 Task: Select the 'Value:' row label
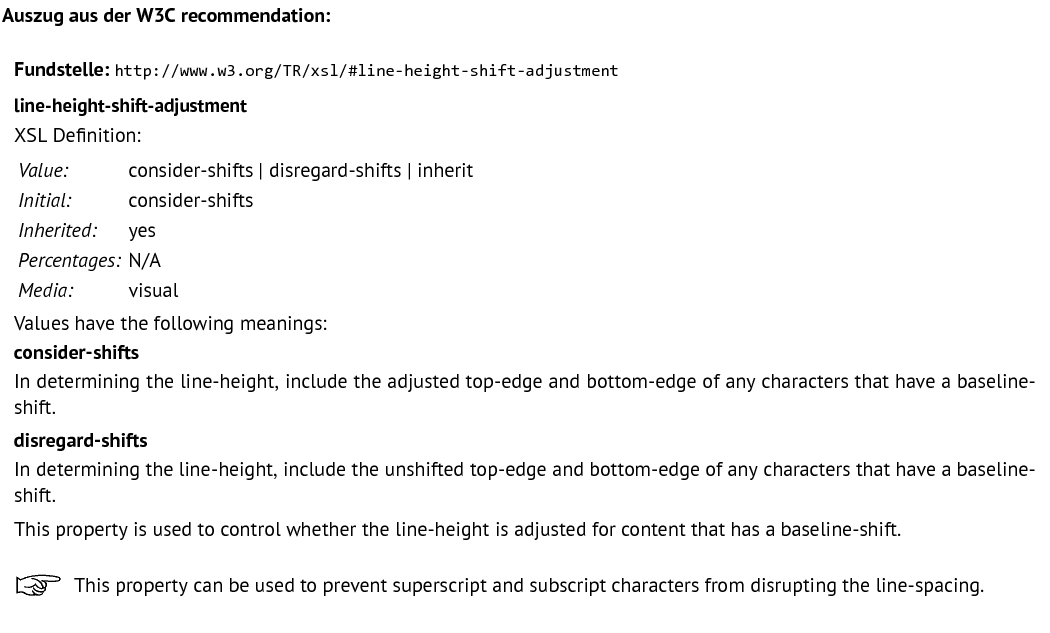pyautogui.click(x=44, y=170)
